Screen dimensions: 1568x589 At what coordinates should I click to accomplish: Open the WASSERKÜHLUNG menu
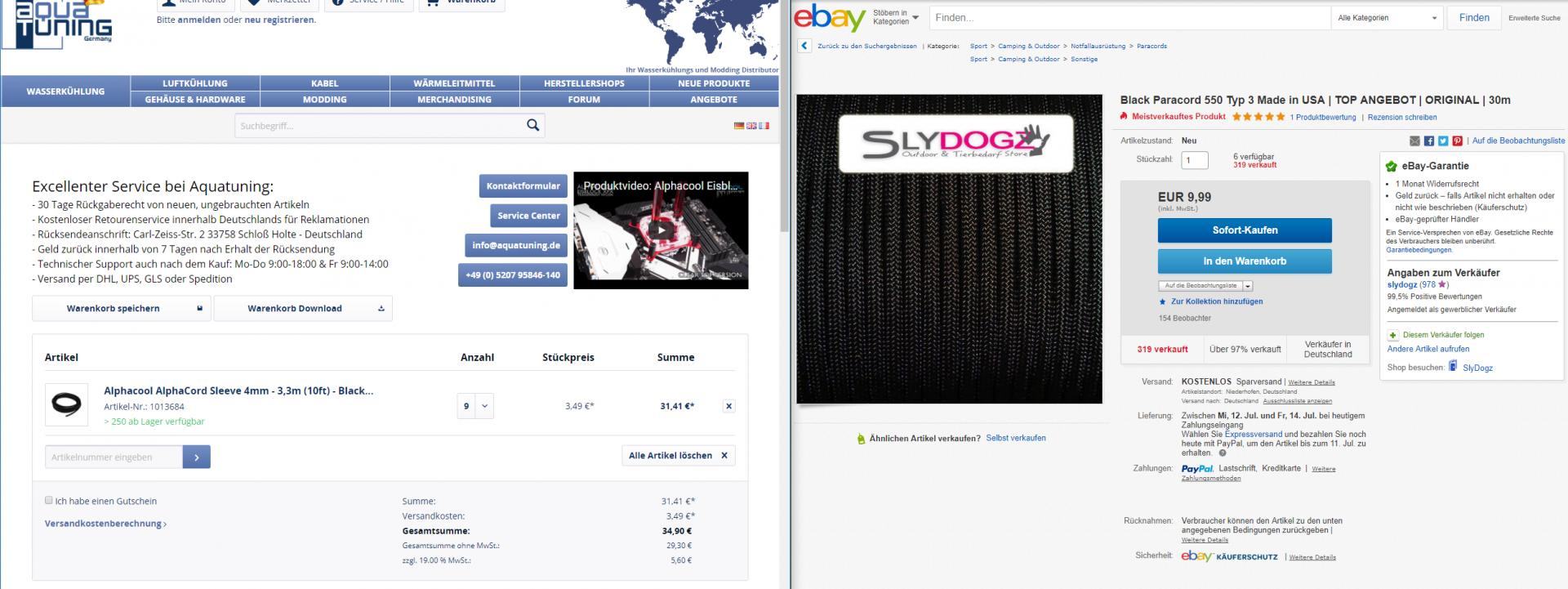click(65, 91)
